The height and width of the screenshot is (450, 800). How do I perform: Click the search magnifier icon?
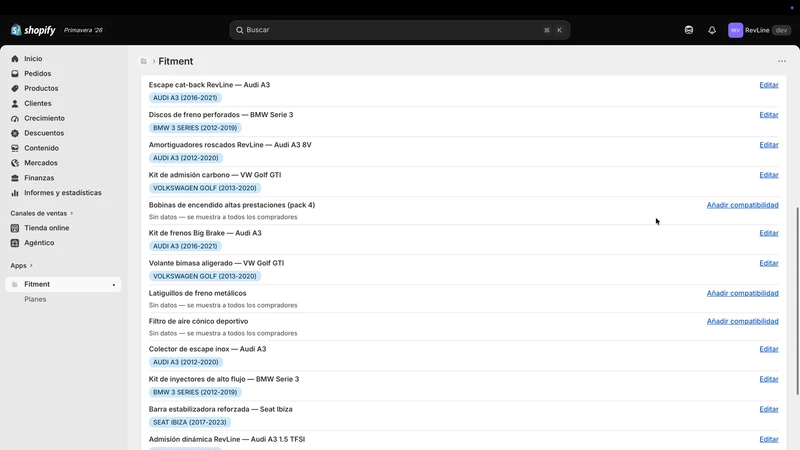point(239,30)
